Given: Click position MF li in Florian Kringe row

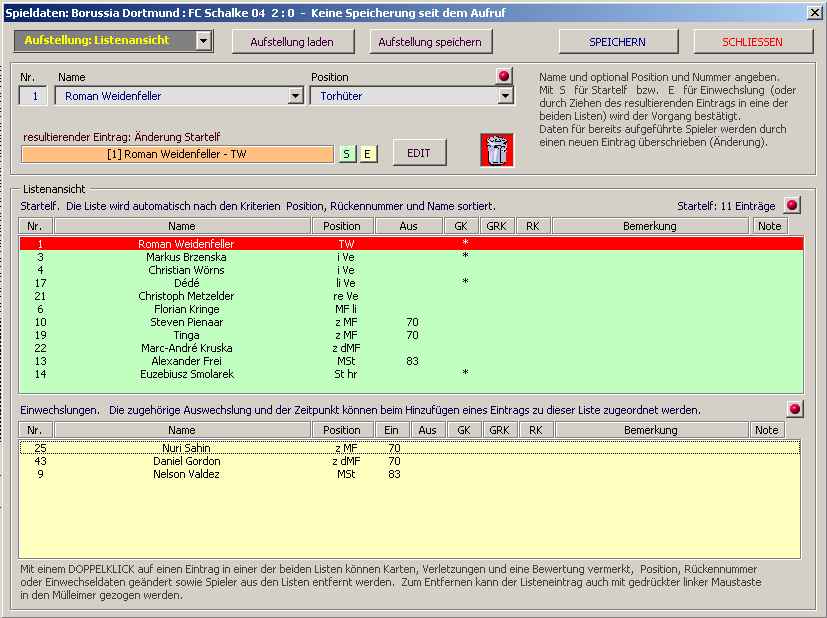Looking at the screenshot, I should 346,309.
